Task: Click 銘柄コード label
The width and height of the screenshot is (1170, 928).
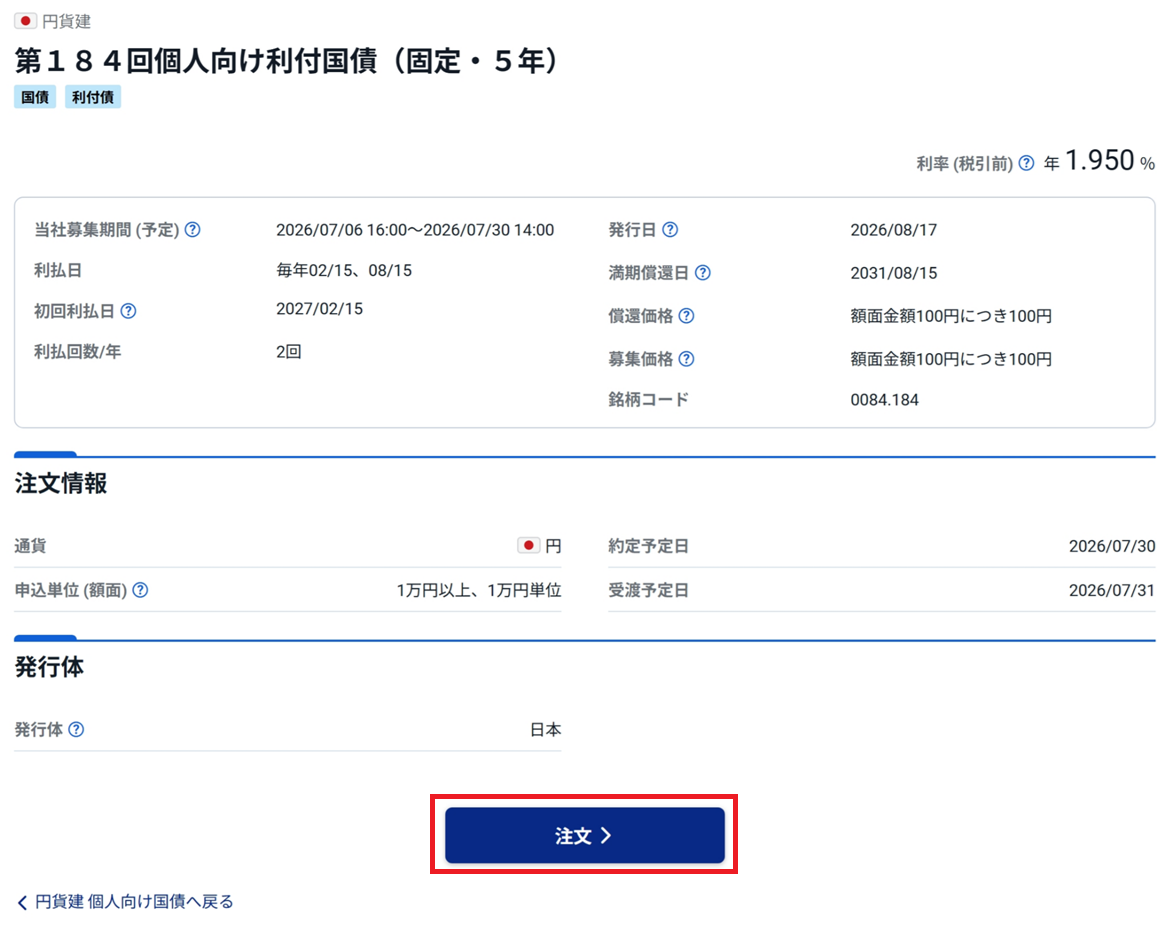Action: 648,400
